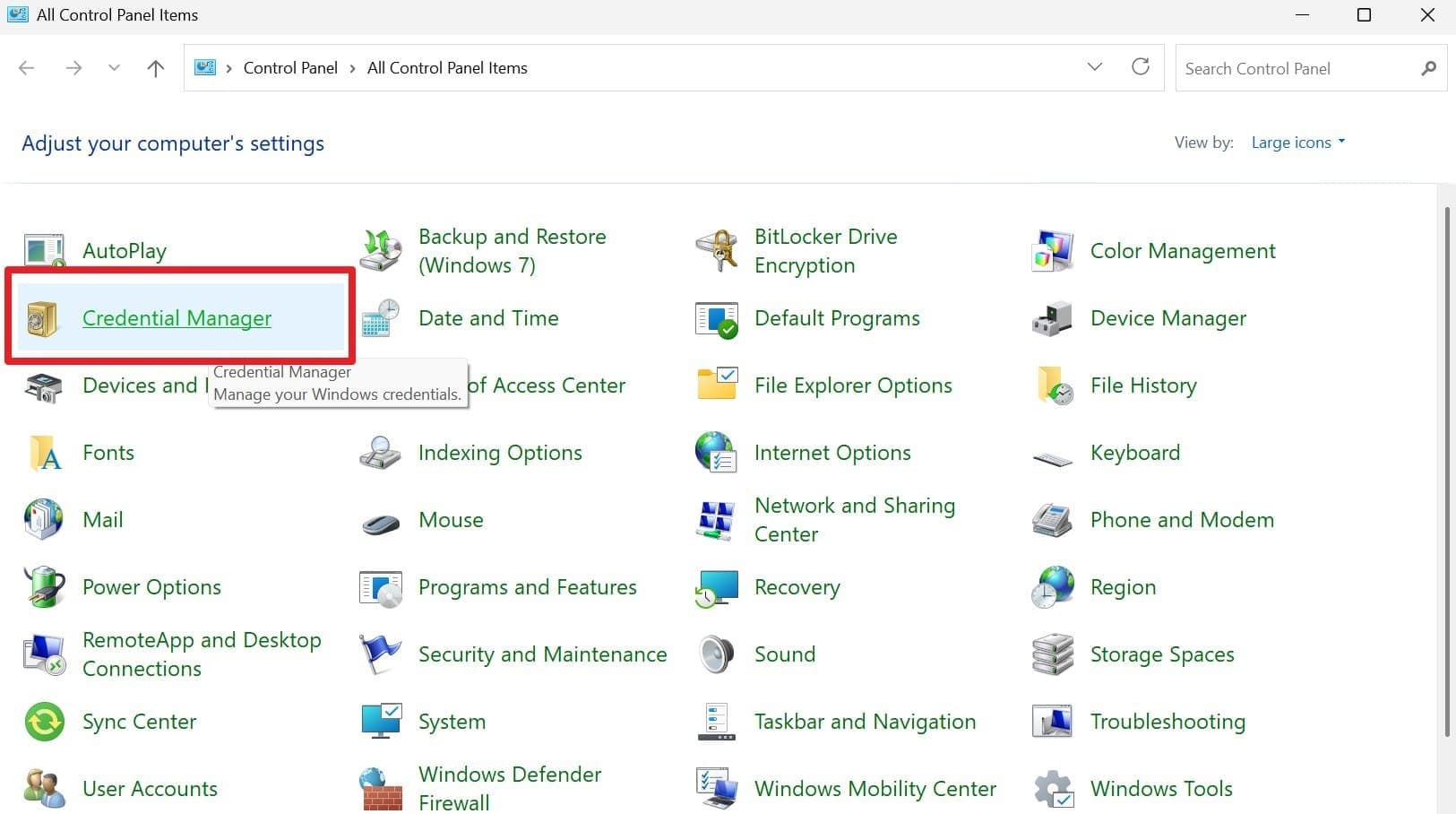The image size is (1456, 814).
Task: Click the System monitor icon
Action: 381,722
